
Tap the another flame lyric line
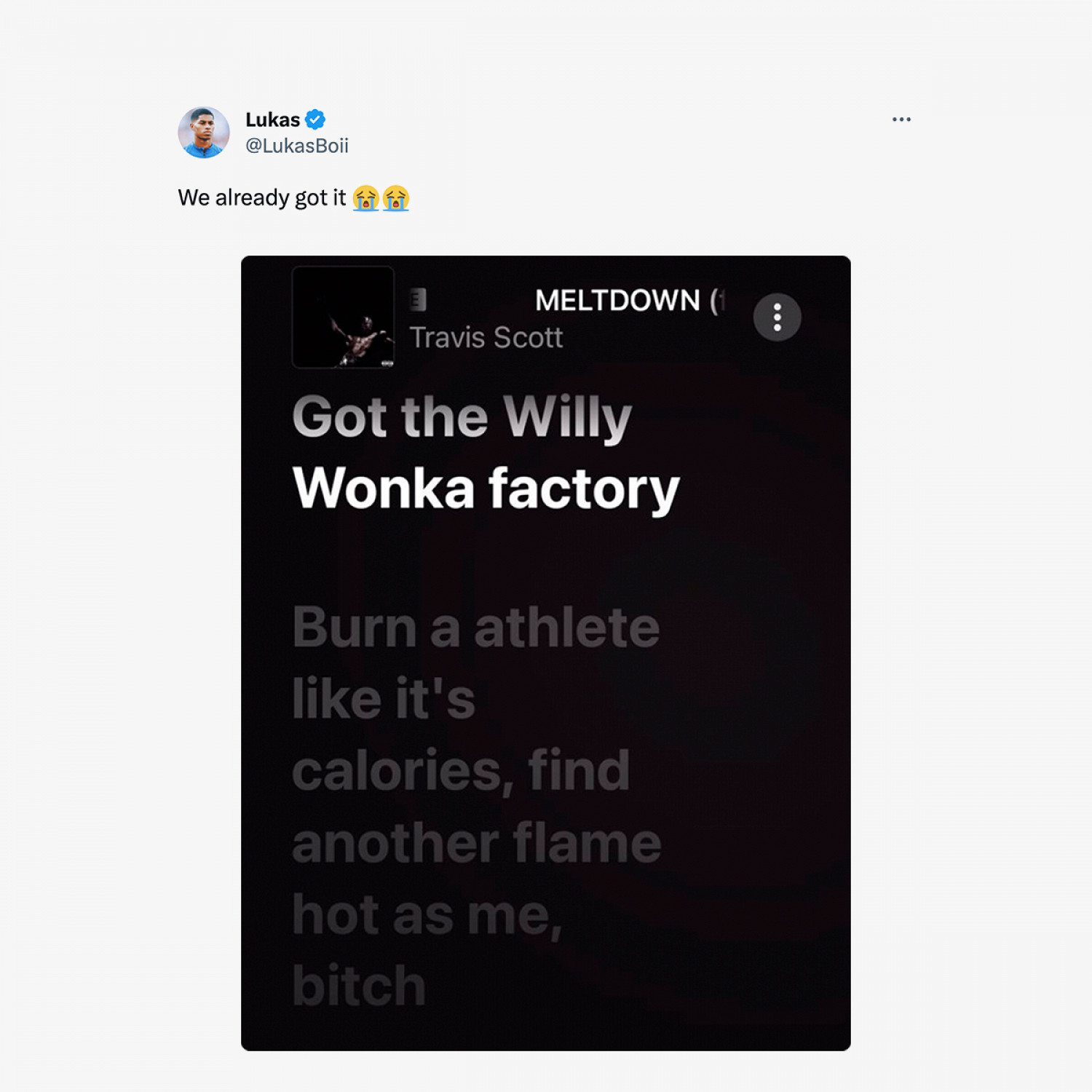(477, 843)
